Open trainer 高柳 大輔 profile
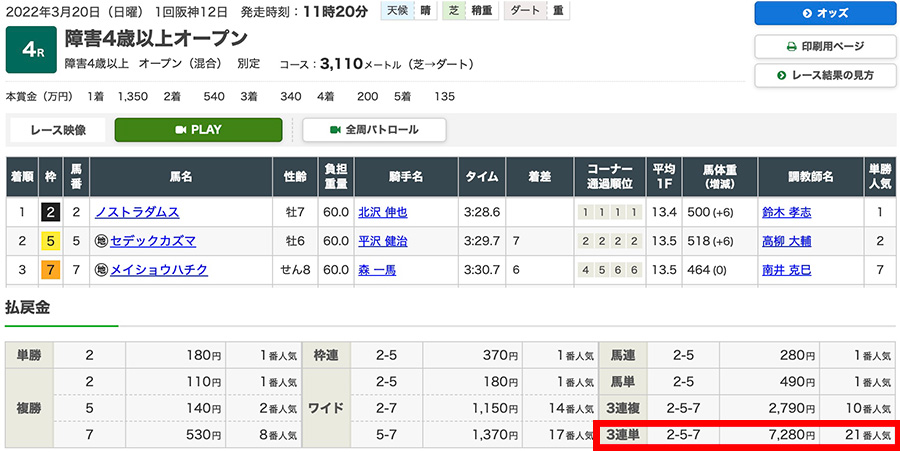 click(x=787, y=241)
